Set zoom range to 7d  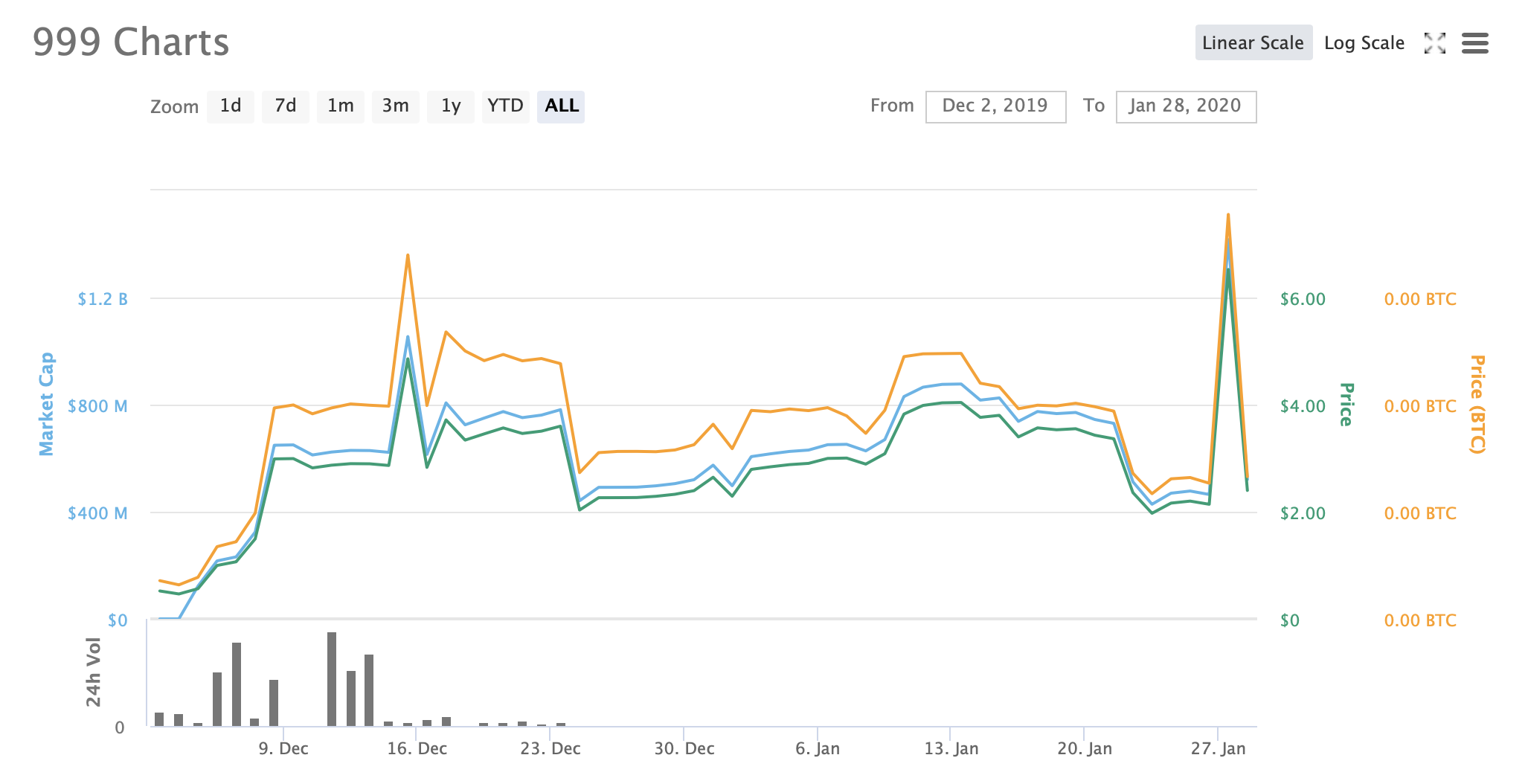click(286, 106)
